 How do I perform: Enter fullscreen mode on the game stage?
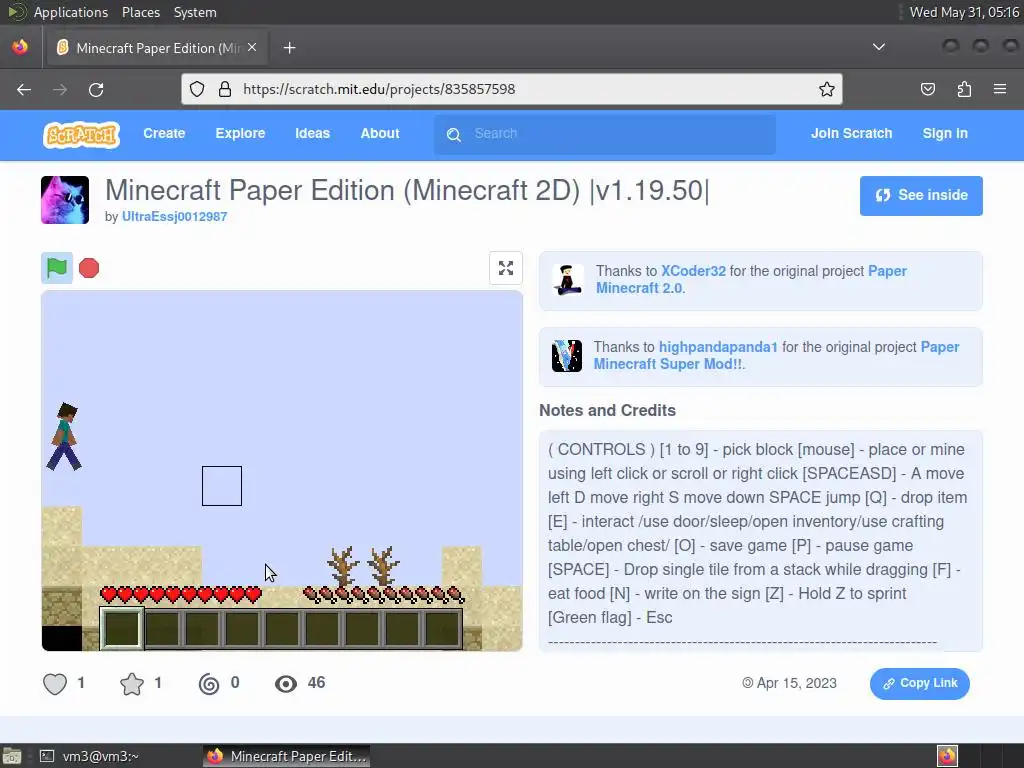[x=505, y=268]
